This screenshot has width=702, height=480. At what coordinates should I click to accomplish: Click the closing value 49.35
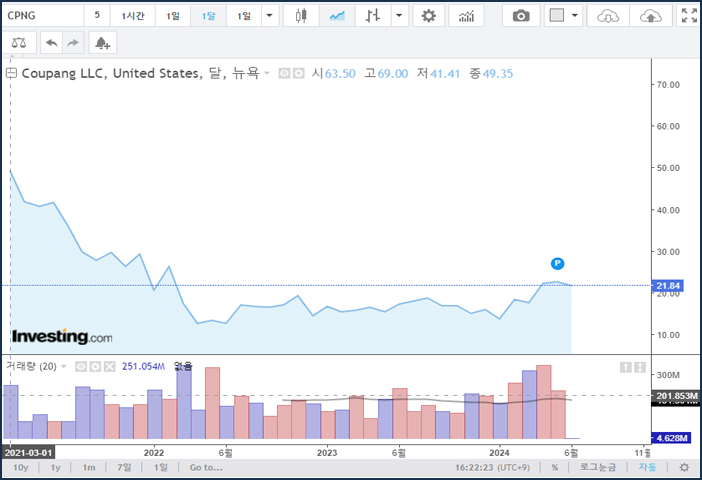point(497,73)
